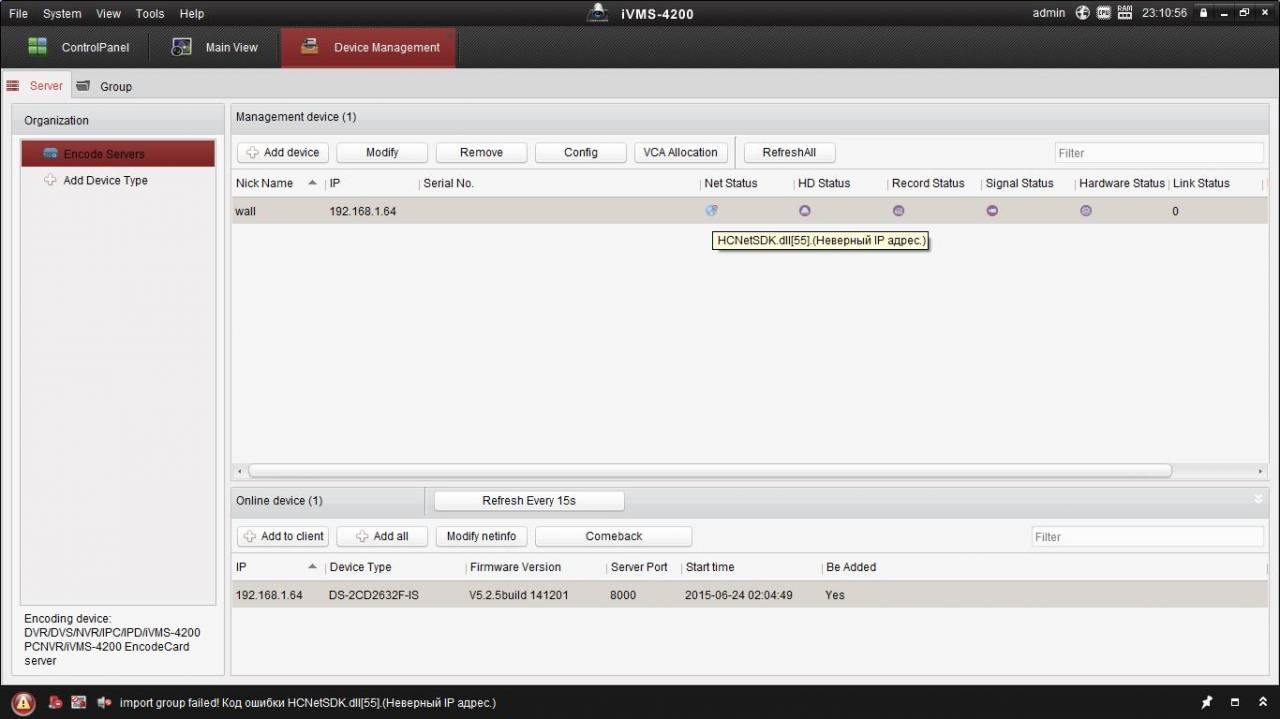Select the Server sub-tab
This screenshot has width=1280, height=719.
coord(36,86)
